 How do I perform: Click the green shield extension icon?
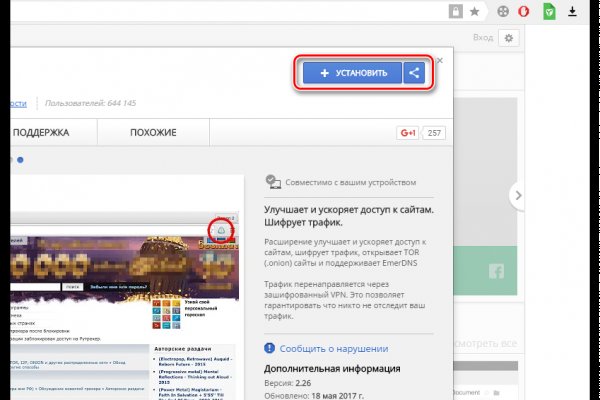[550, 12]
